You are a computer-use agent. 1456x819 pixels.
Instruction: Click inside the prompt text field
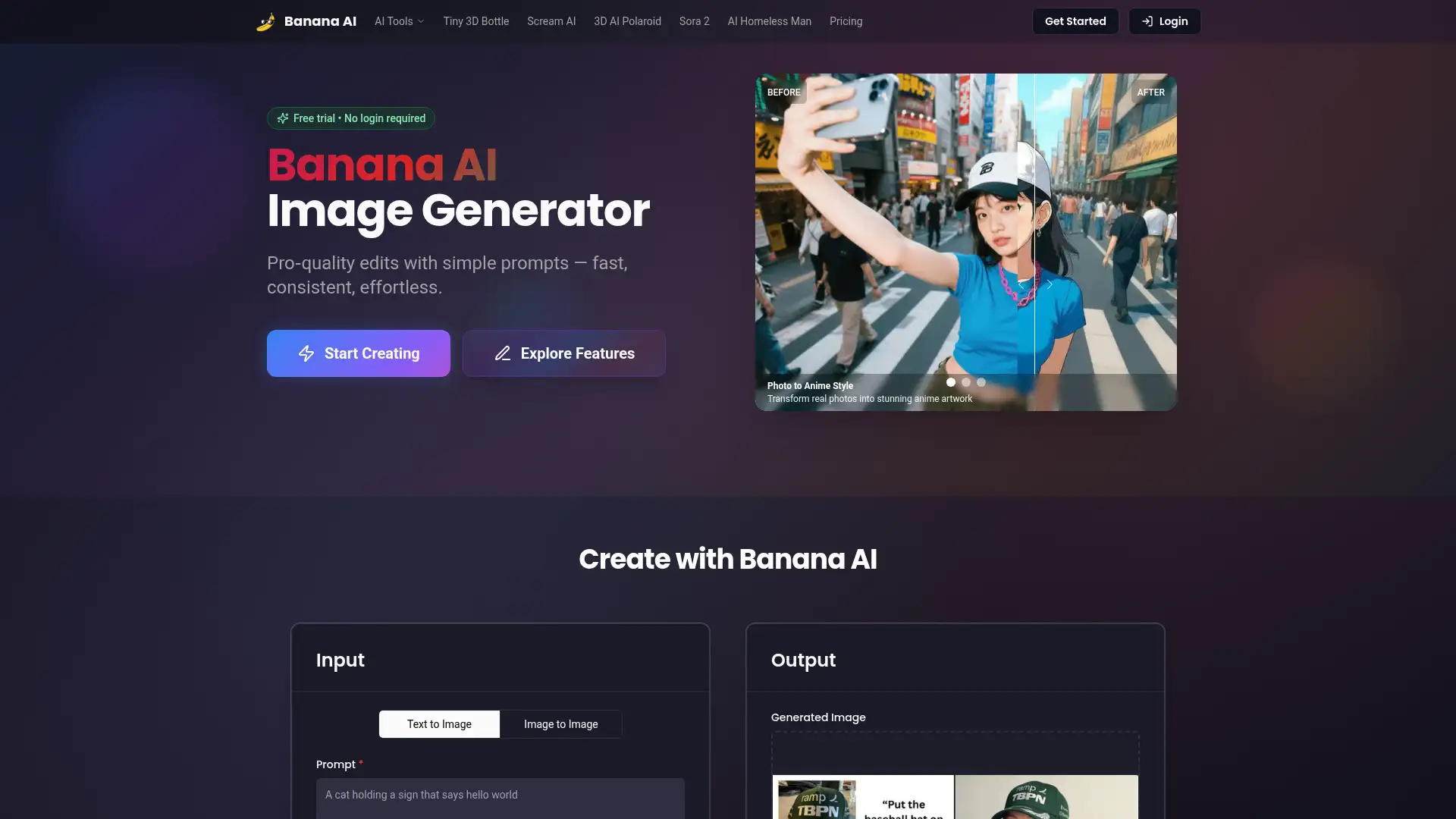coord(500,798)
